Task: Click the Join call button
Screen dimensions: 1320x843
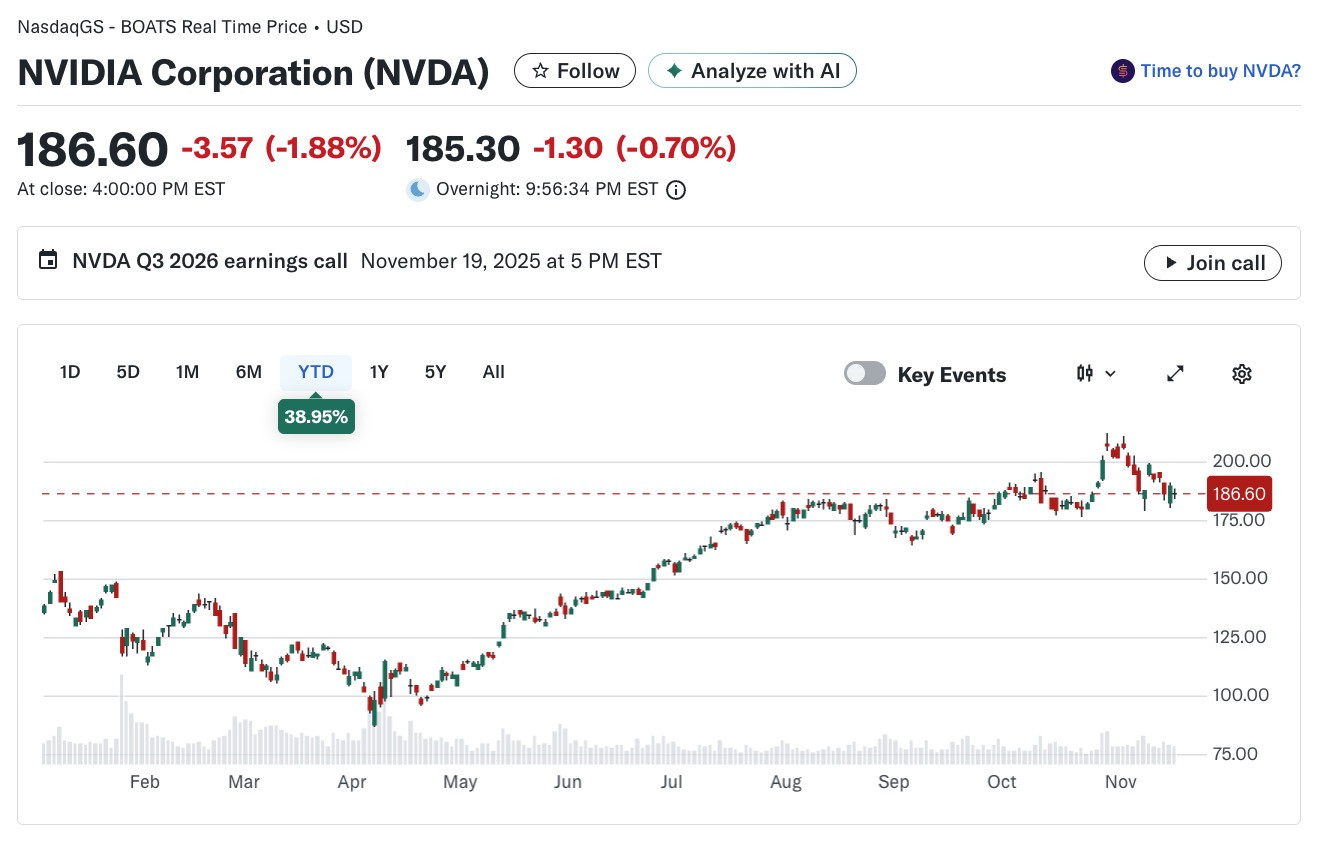Action: click(1213, 263)
